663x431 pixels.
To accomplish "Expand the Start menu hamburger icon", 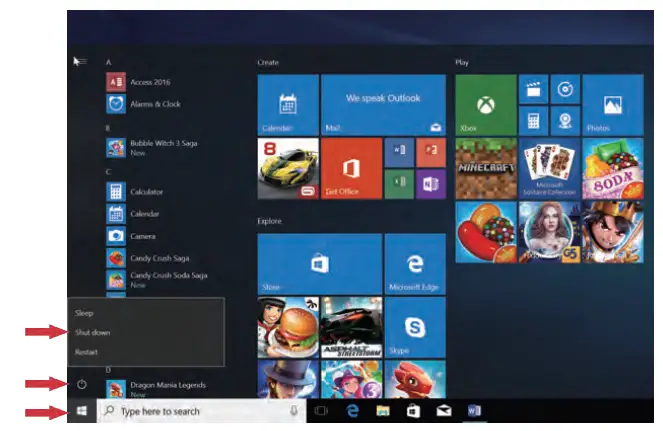I will click(x=82, y=62).
